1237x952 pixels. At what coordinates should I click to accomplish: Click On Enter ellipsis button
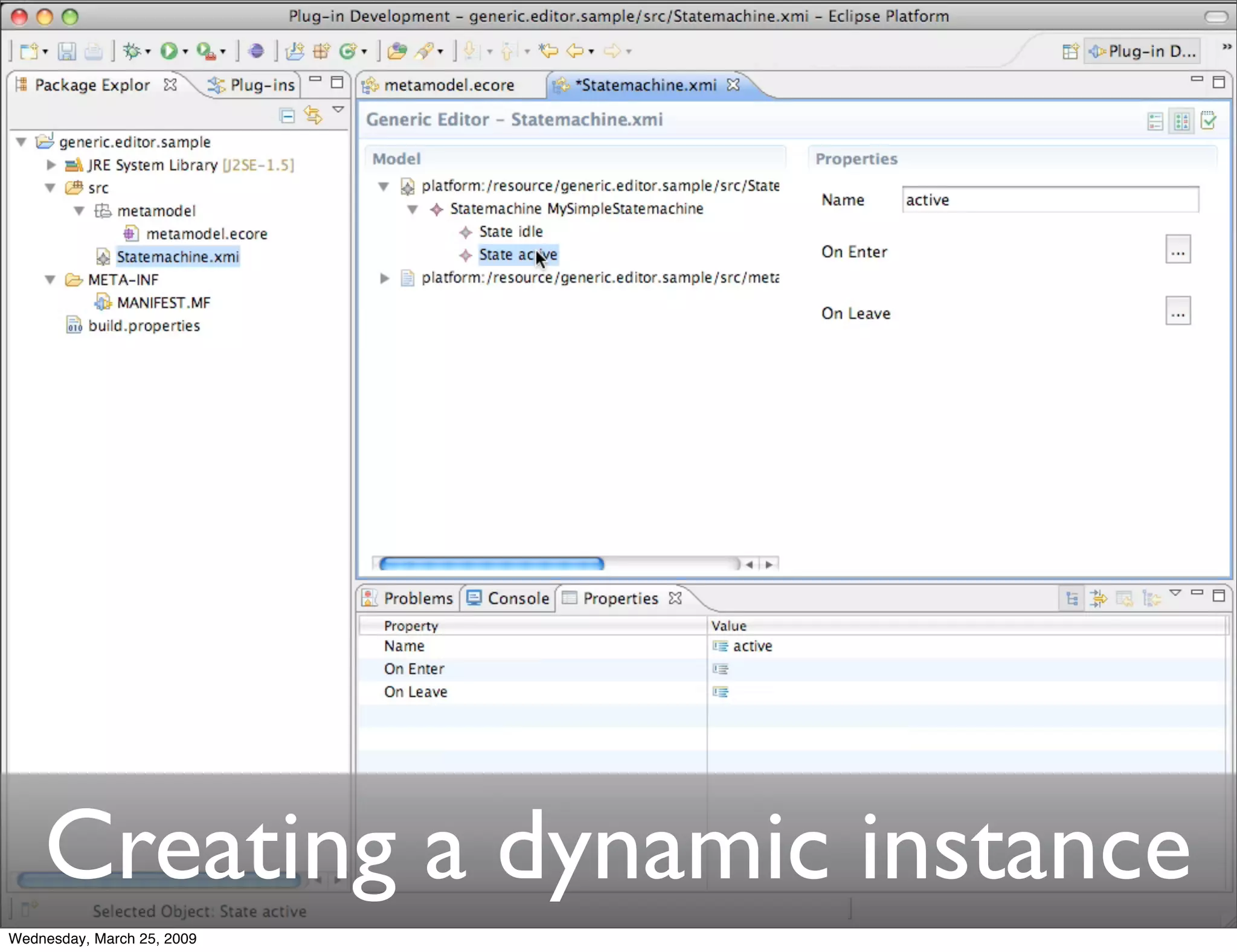[x=1178, y=250]
